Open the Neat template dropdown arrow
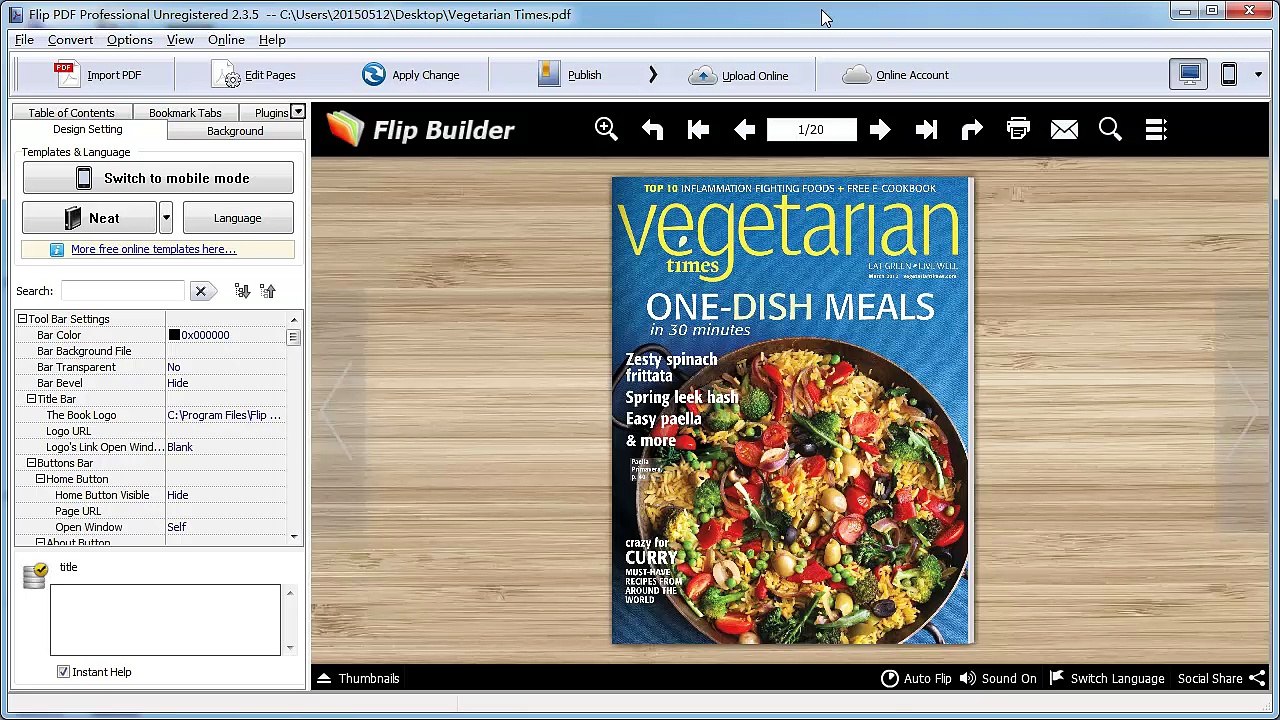 pos(166,218)
